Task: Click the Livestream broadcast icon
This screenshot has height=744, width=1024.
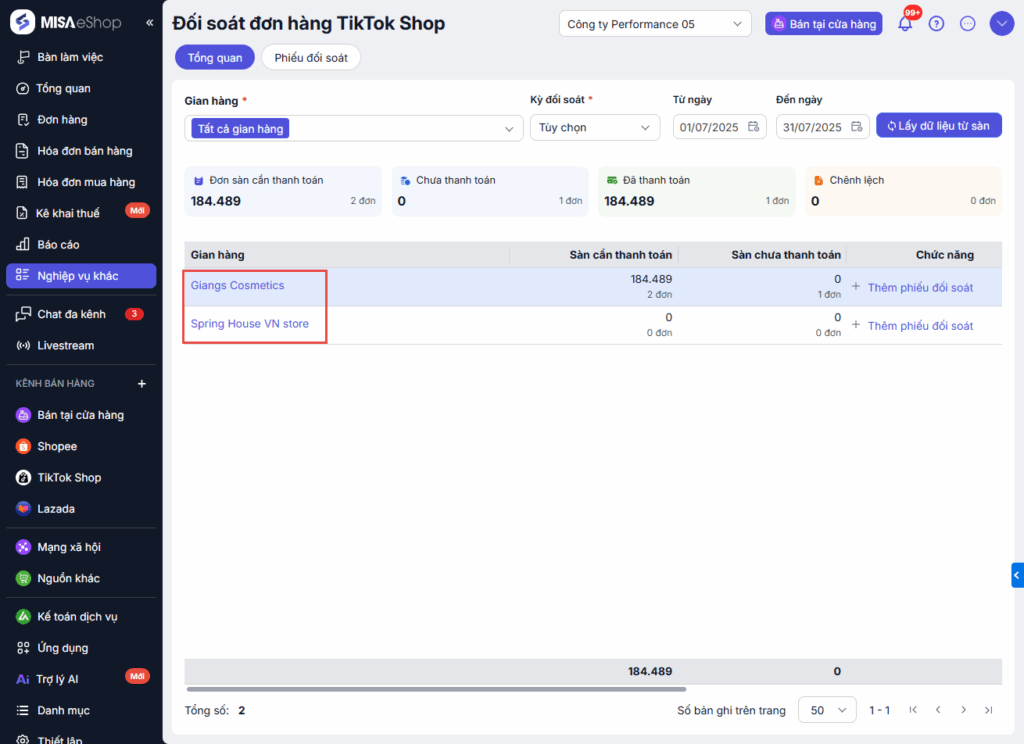Action: pyautogui.click(x=23, y=346)
